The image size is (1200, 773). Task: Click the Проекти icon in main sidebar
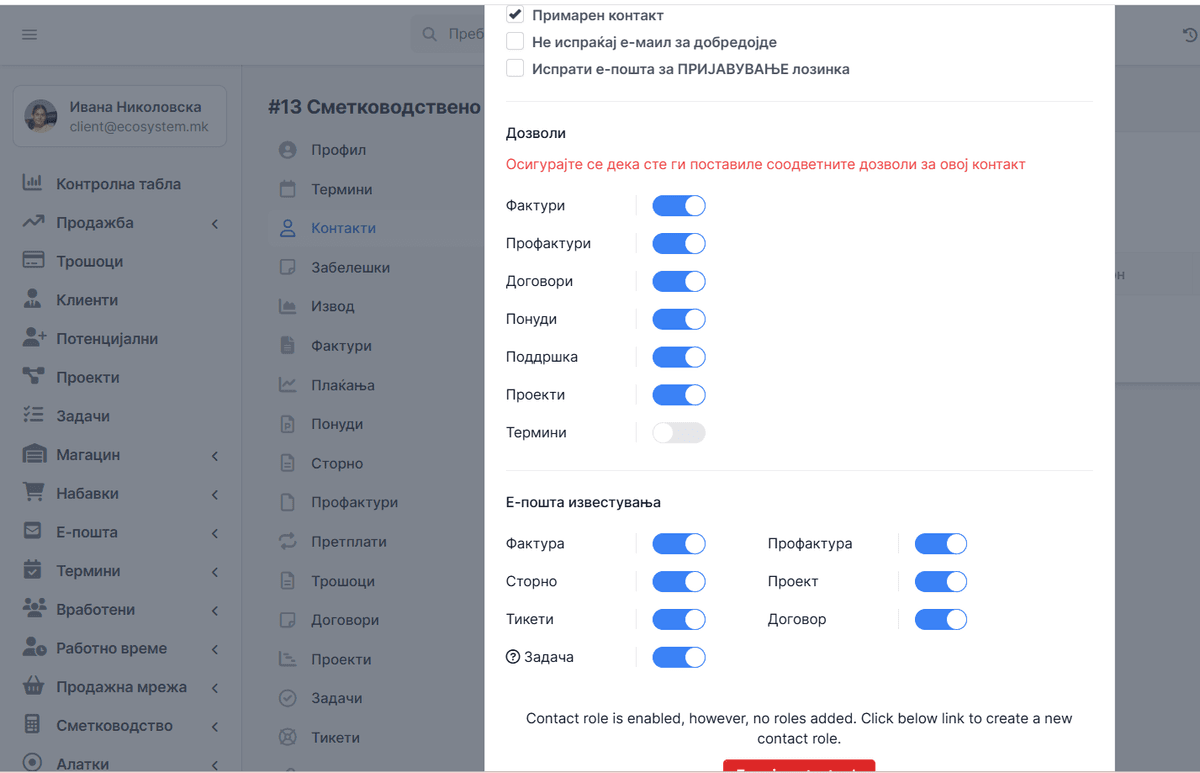[33, 376]
